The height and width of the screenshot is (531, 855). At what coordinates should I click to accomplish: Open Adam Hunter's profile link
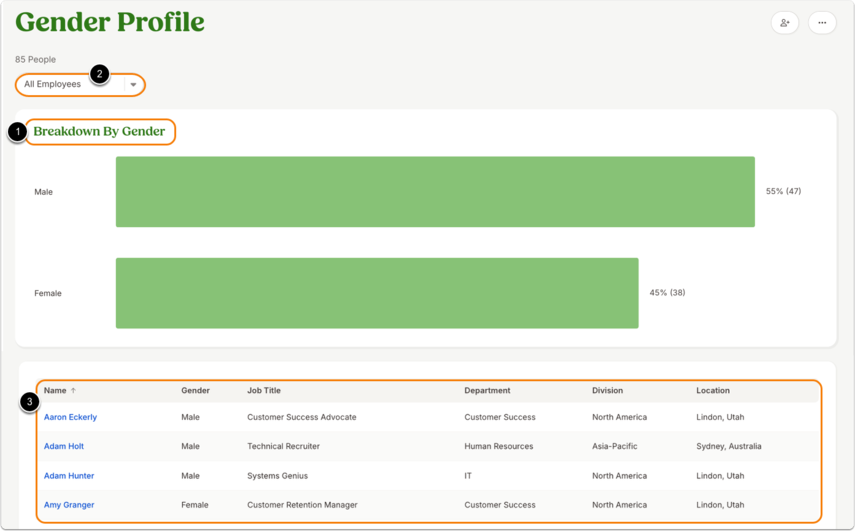pos(69,475)
